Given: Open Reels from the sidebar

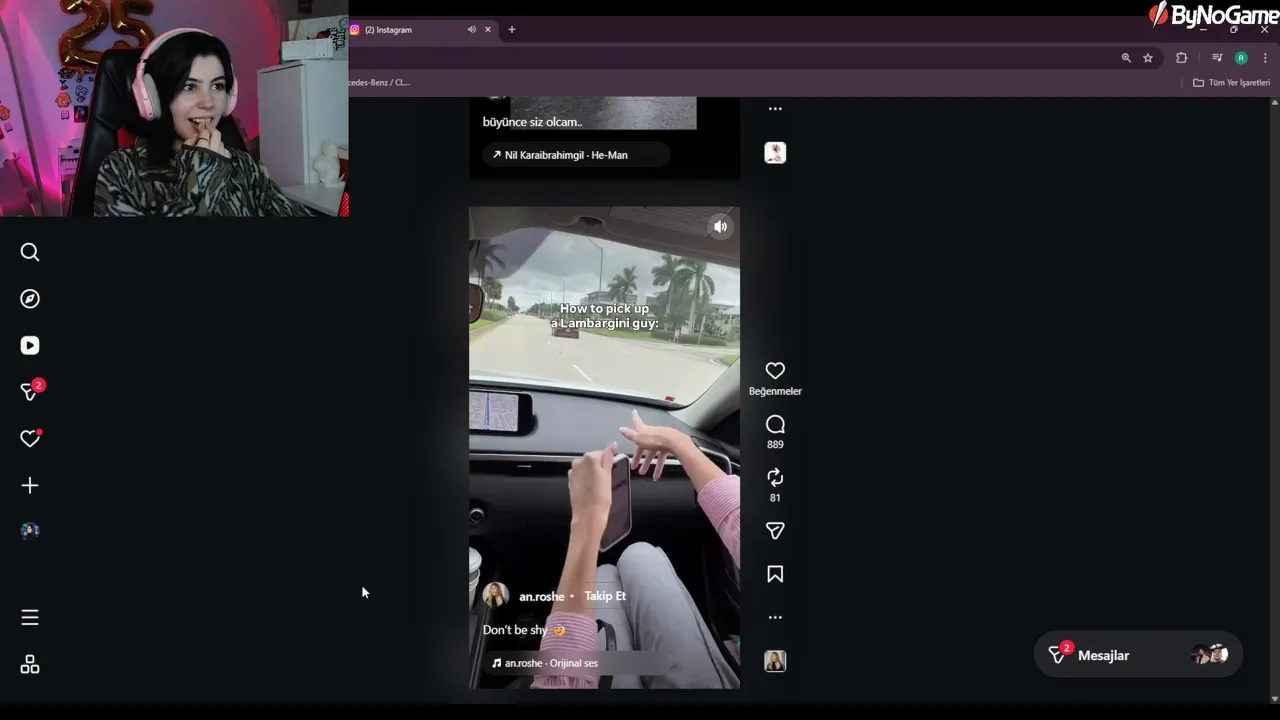Looking at the screenshot, I should [x=30, y=345].
